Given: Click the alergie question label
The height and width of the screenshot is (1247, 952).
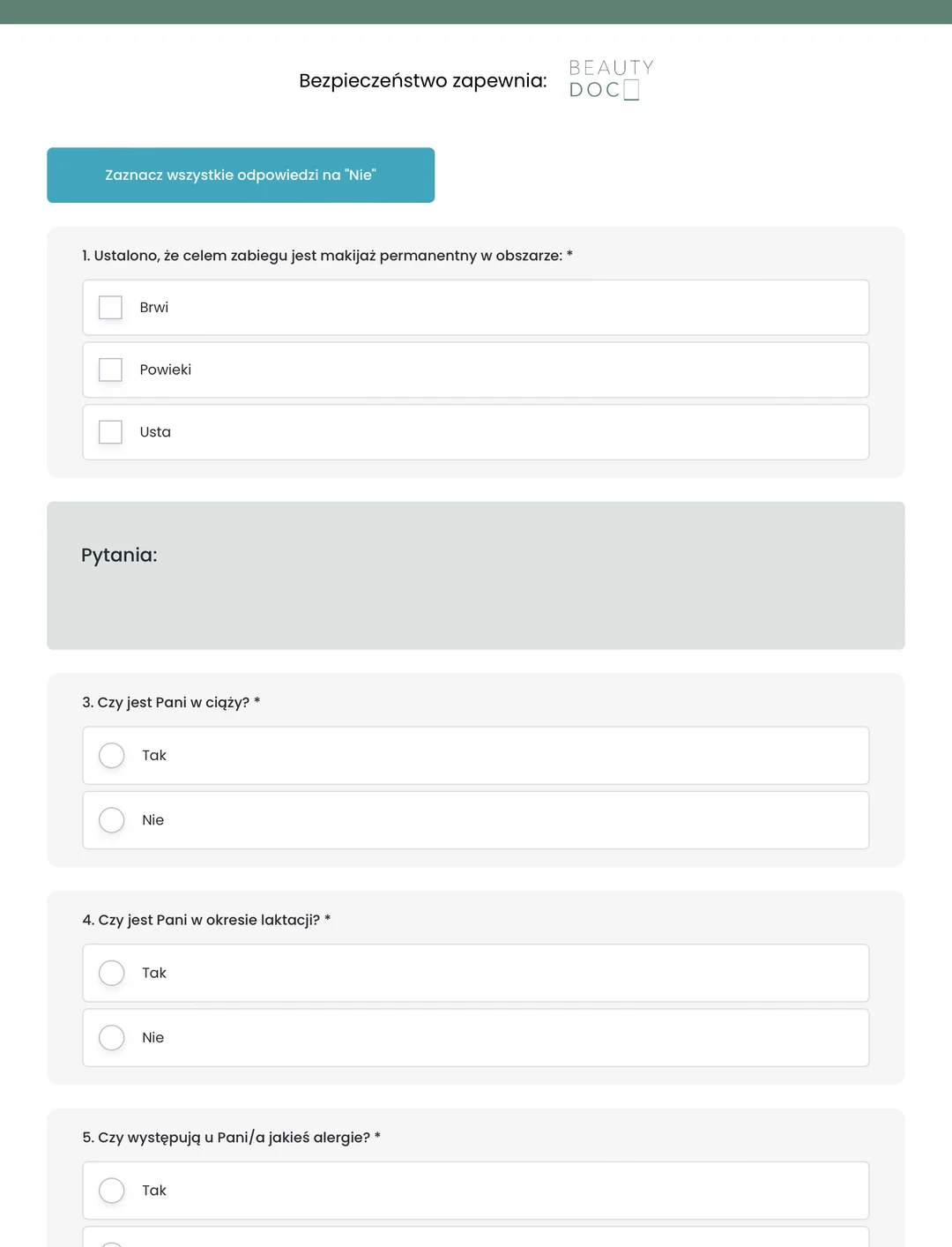Looking at the screenshot, I should coord(232,1138).
